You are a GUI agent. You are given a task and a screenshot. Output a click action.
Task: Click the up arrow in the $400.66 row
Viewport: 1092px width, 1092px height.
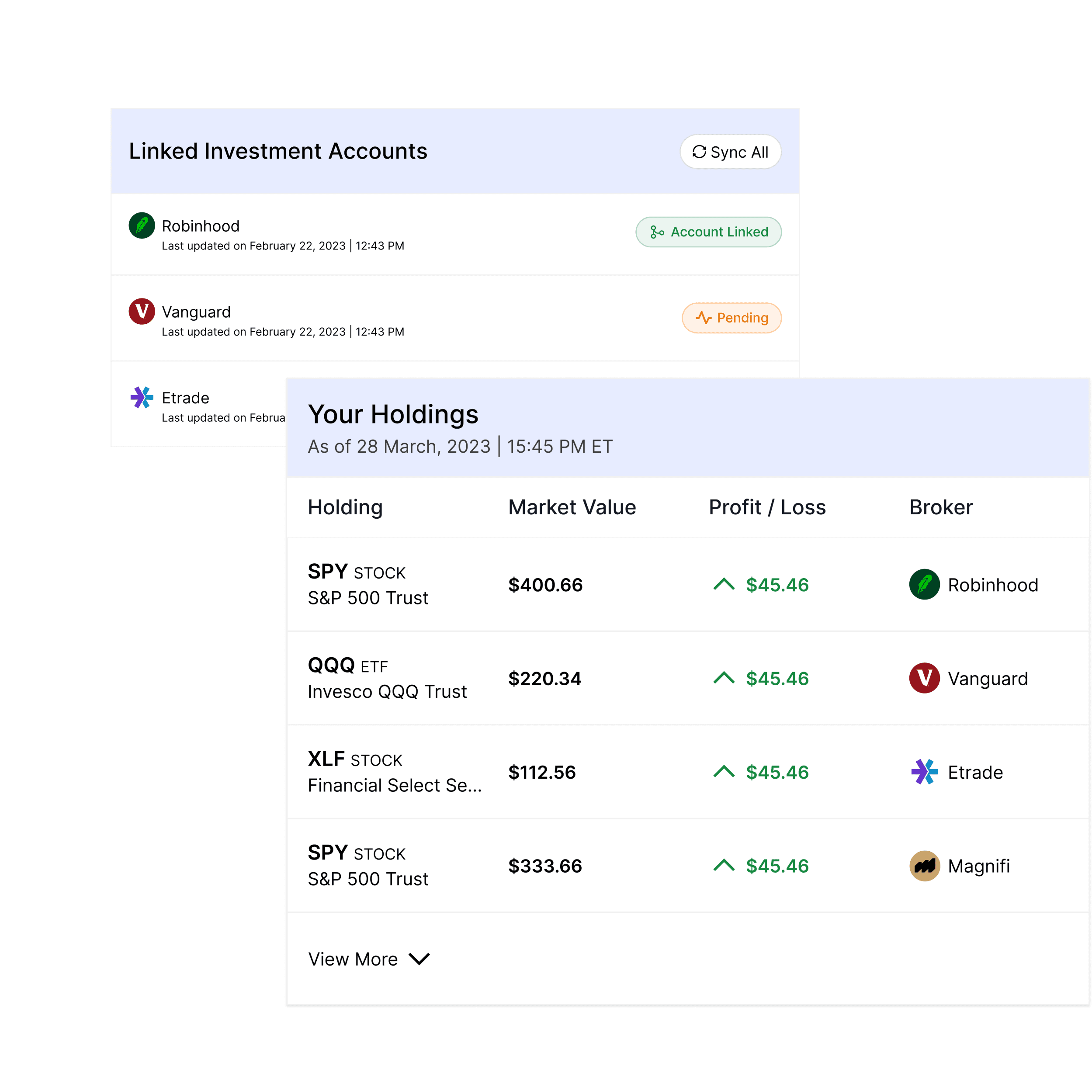click(x=724, y=584)
